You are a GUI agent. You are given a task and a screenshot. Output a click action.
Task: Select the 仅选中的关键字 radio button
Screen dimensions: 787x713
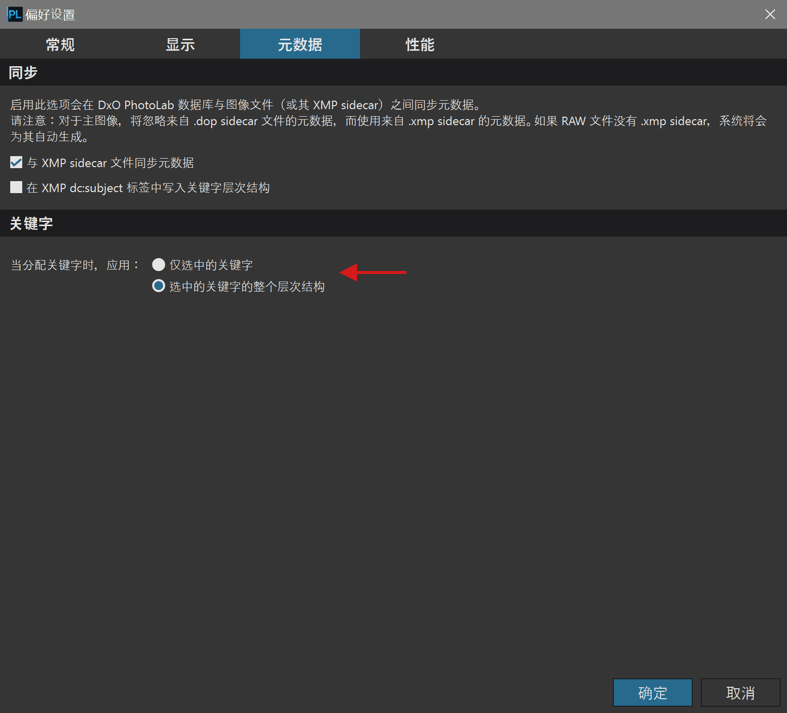point(159,264)
